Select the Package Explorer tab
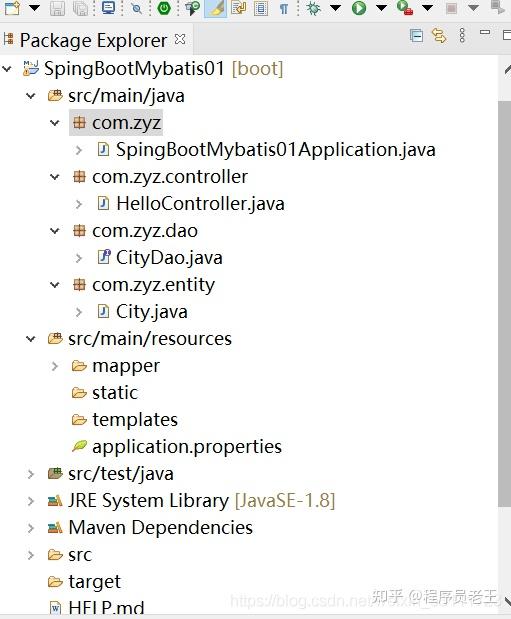This screenshot has height=619, width=511. (x=93, y=40)
